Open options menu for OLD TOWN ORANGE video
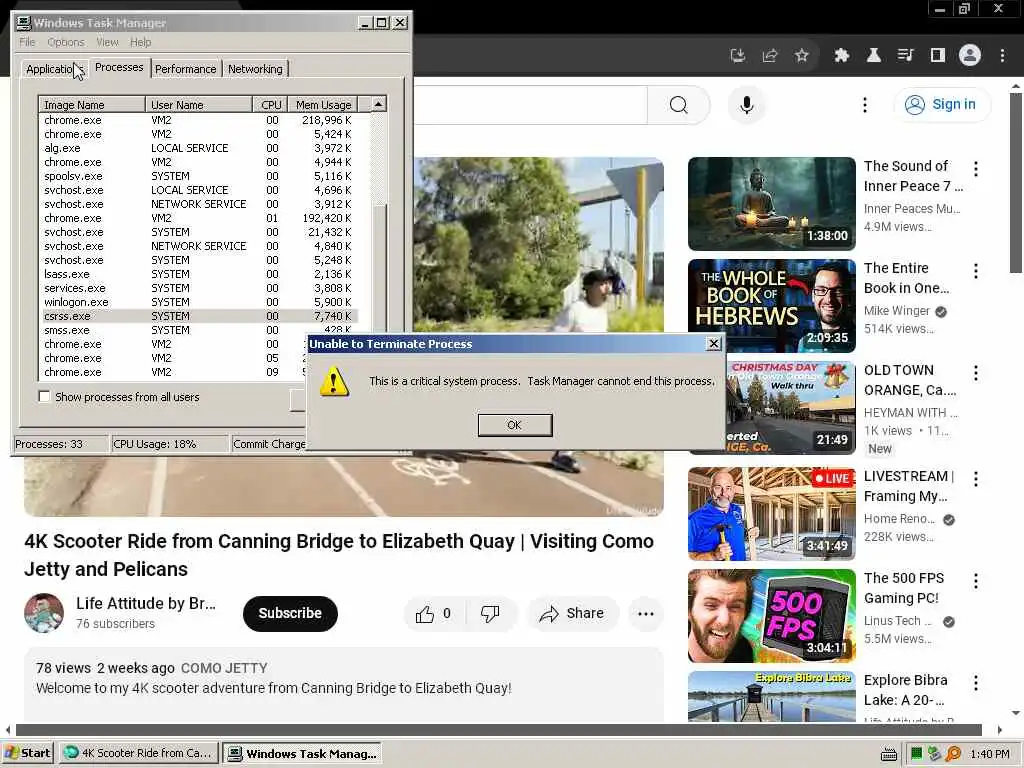This screenshot has height=768, width=1024. click(x=976, y=373)
